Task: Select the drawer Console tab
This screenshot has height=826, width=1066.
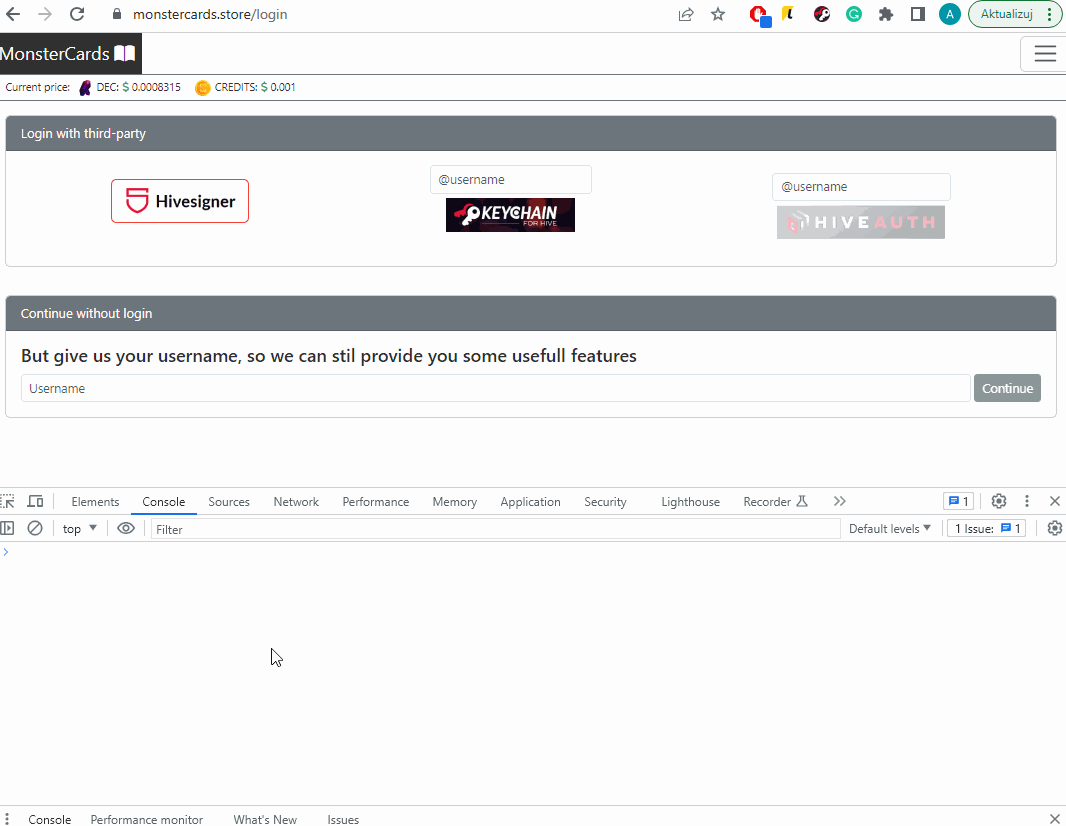Action: coord(50,819)
